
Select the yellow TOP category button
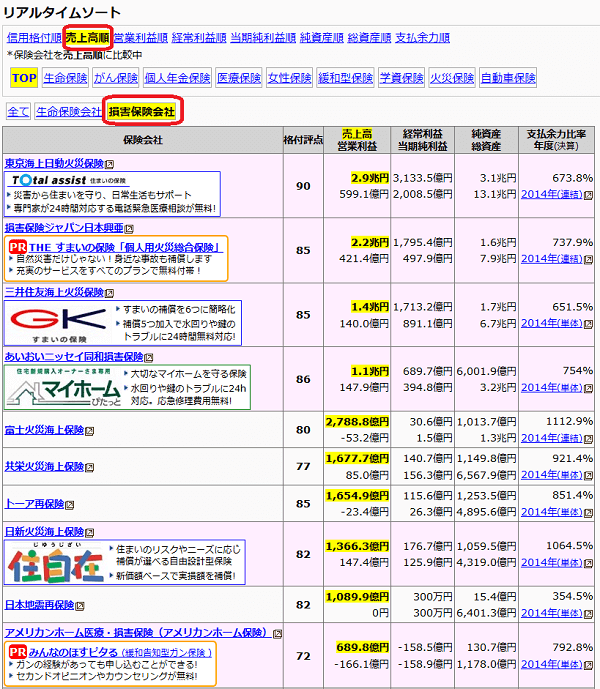click(24, 78)
